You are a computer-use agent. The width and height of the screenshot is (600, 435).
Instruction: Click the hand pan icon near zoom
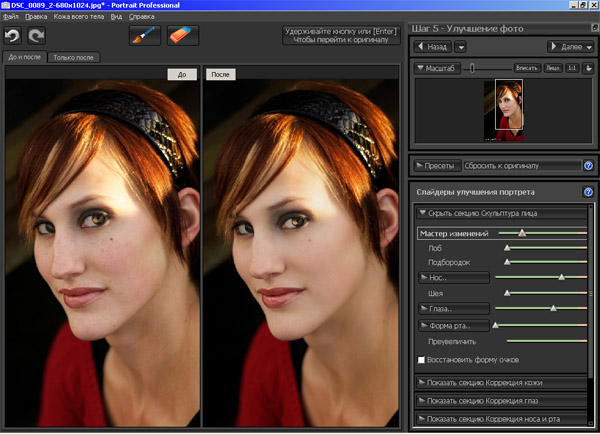coord(590,68)
